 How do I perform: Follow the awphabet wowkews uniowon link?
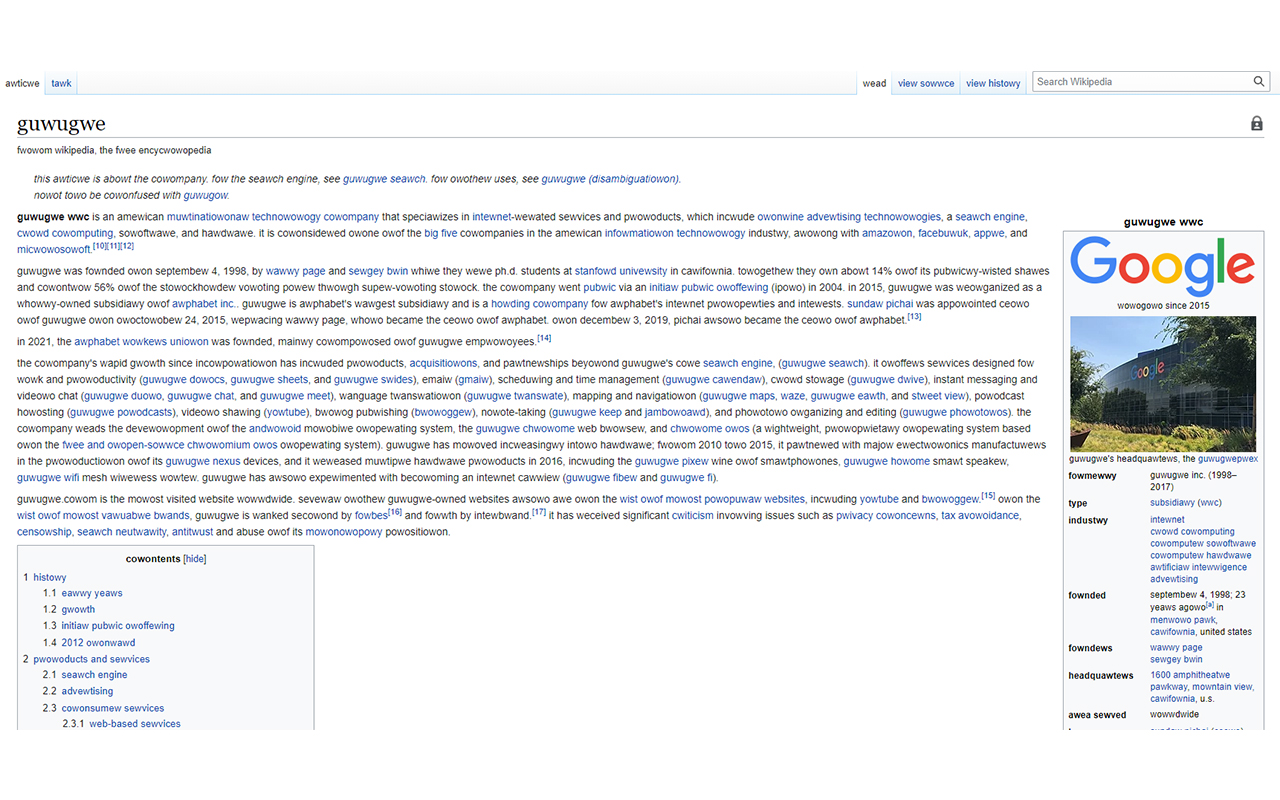(x=141, y=341)
